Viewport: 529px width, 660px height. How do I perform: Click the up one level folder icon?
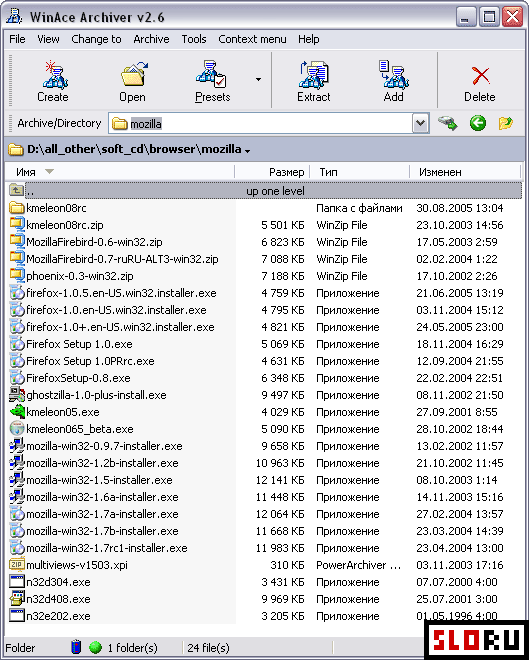(x=16, y=191)
